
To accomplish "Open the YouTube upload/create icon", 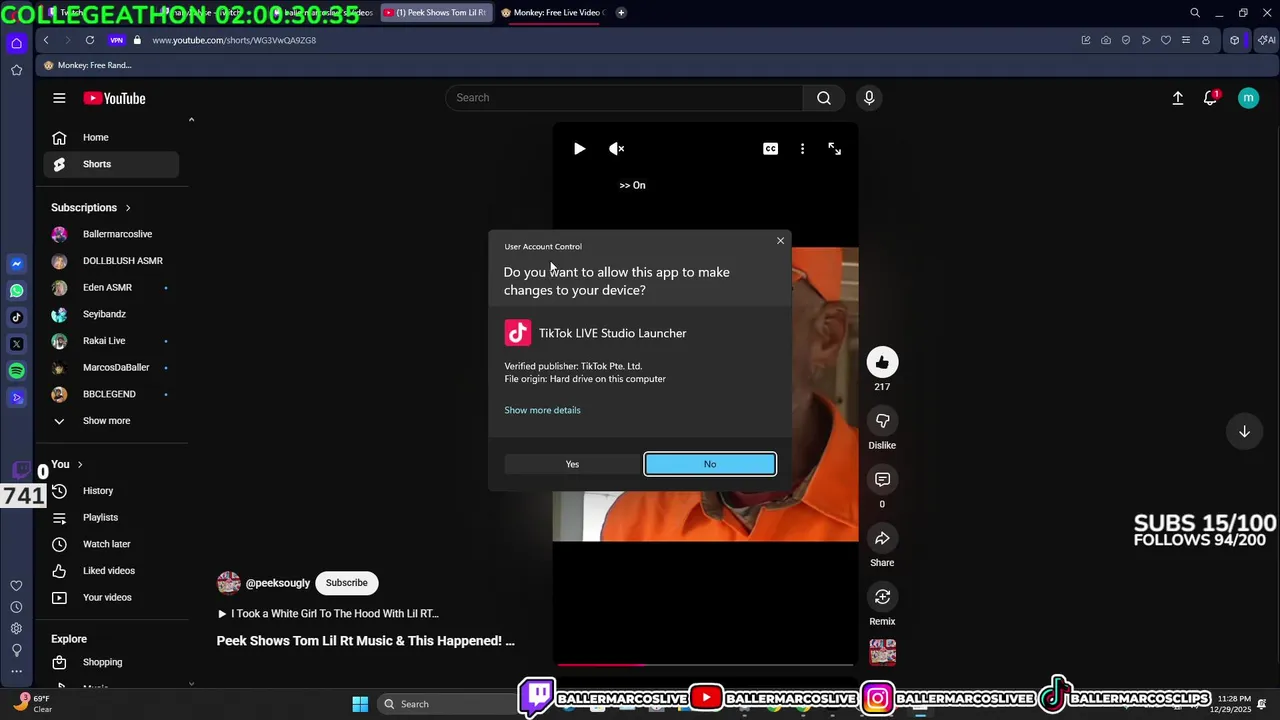I will tap(1178, 98).
